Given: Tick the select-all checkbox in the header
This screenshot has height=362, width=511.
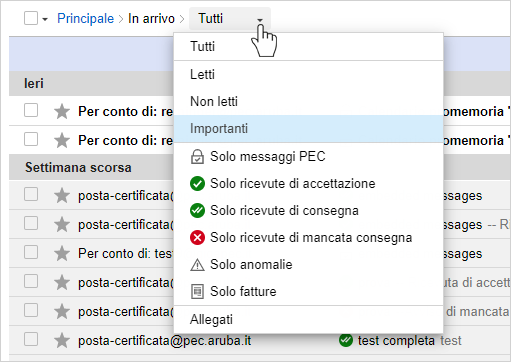Looking at the screenshot, I should pos(31,18).
